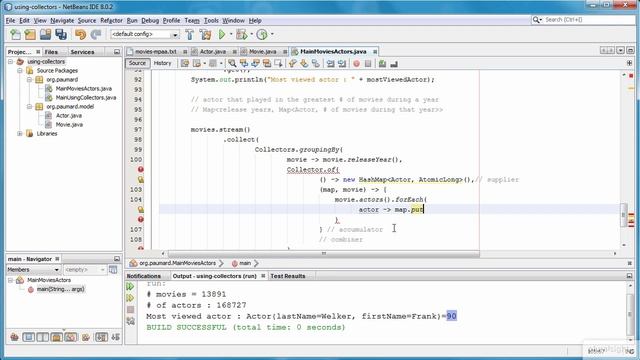
Task: Open Profile Project dropdown arrow
Action: click(272, 35)
